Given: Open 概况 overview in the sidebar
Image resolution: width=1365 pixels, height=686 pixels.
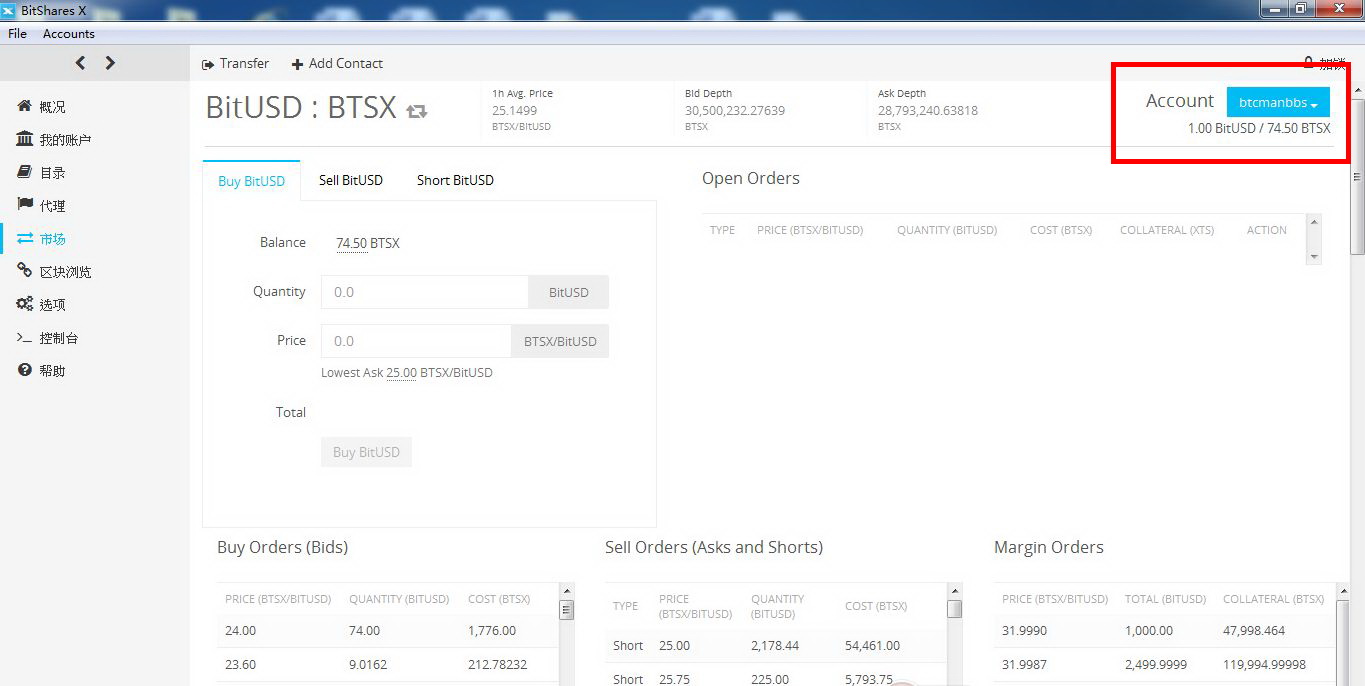Looking at the screenshot, I should [52, 107].
